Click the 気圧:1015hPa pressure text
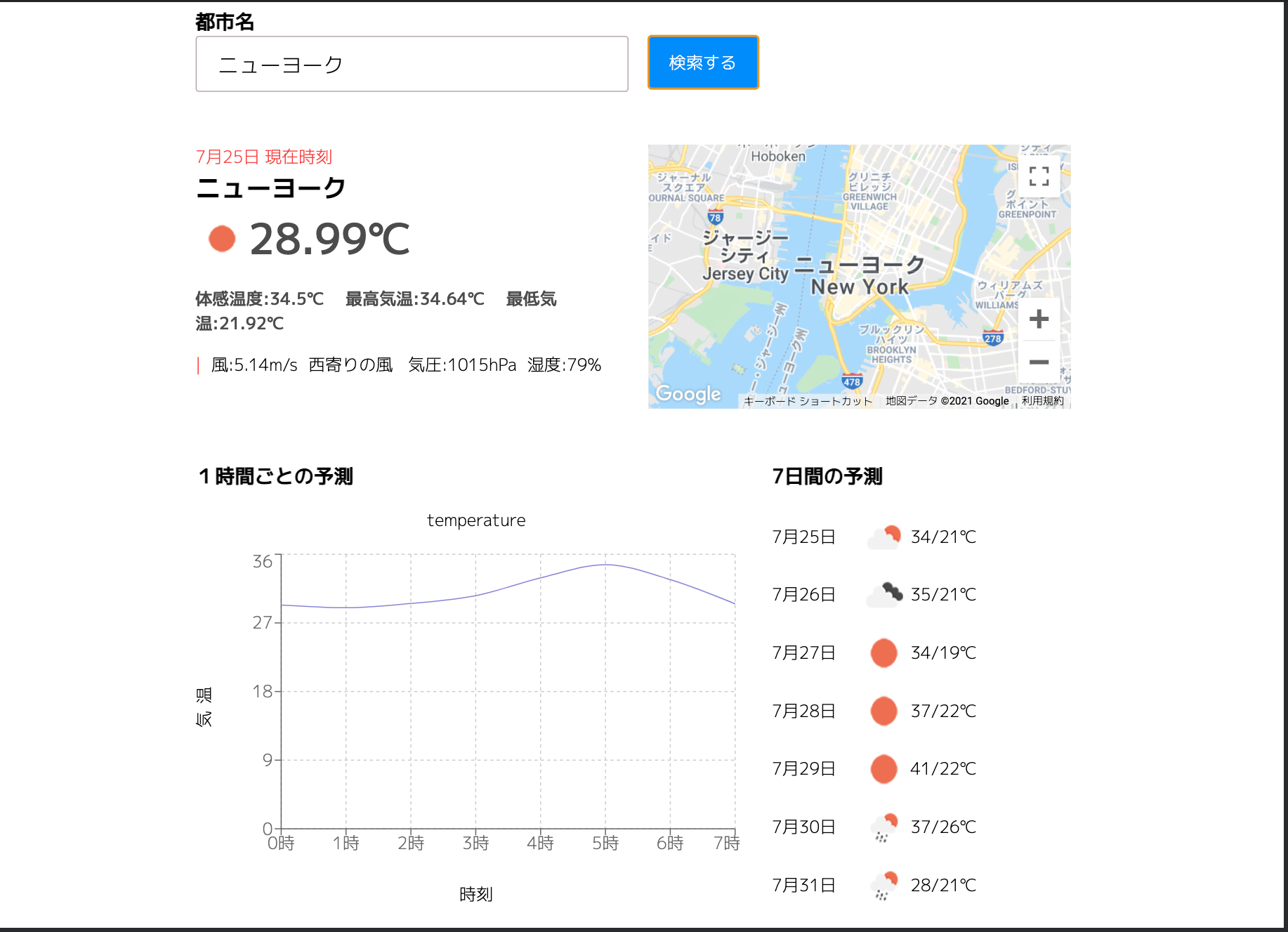 (462, 365)
